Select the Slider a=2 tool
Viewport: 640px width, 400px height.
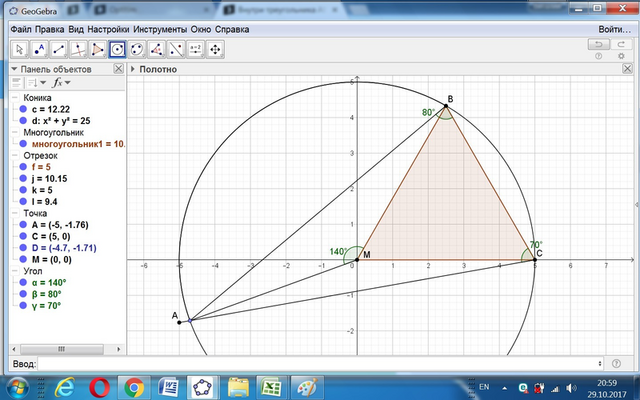[x=196, y=49]
